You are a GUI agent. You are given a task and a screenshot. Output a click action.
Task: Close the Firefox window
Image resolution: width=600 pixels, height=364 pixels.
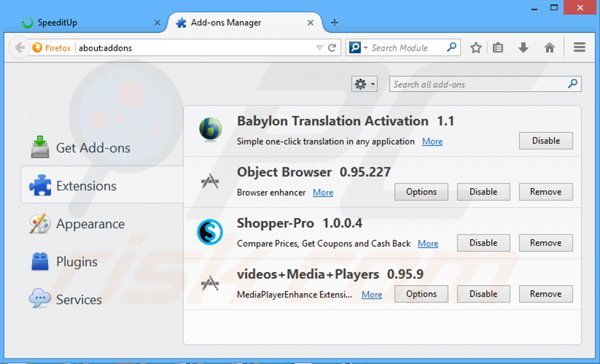[x=580, y=8]
